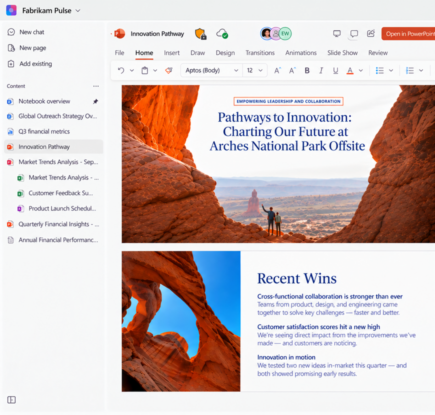Open the Content section more options ellipsis
The width and height of the screenshot is (435, 415).
point(96,86)
